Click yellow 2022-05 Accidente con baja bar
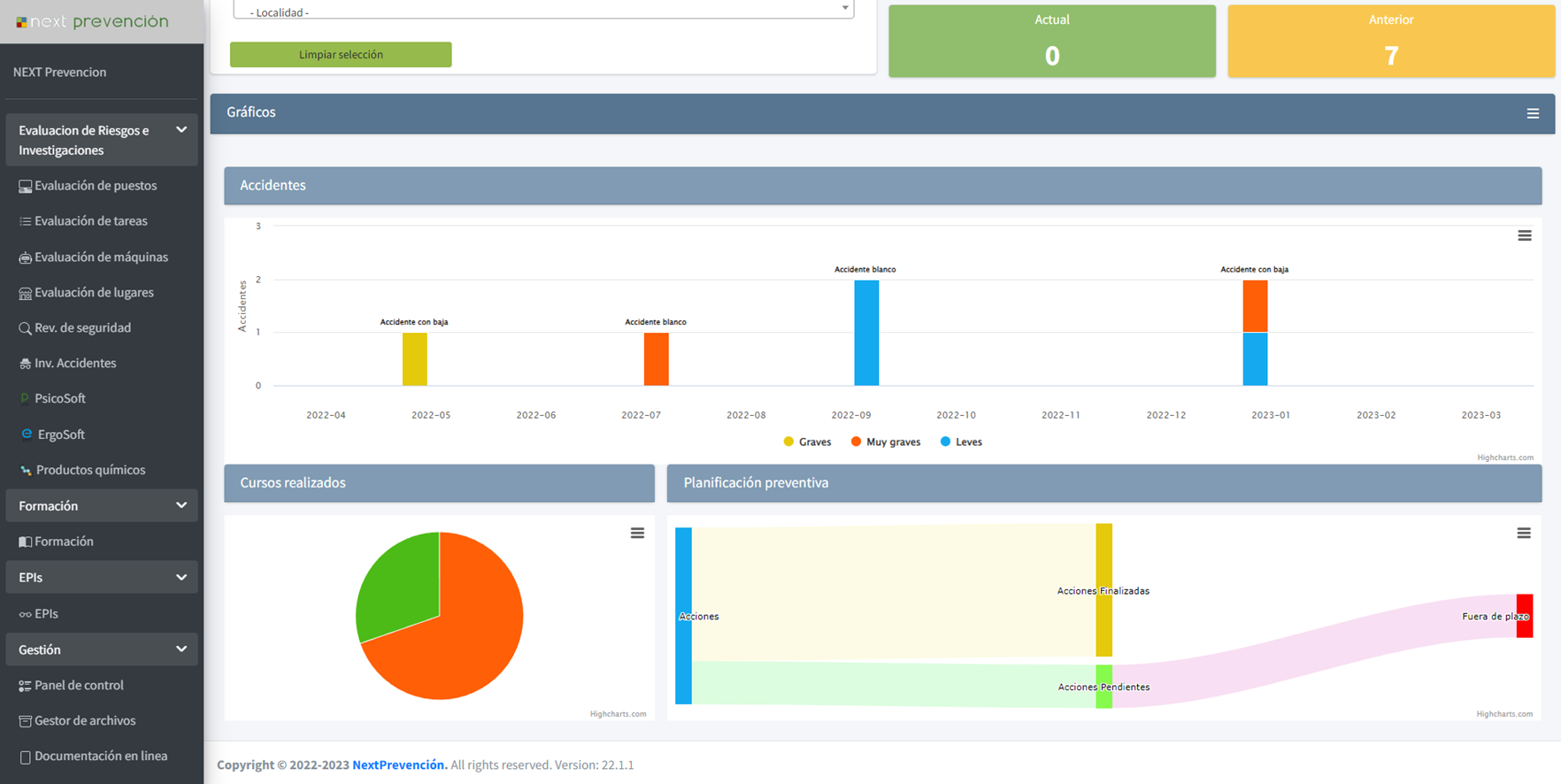This screenshot has width=1561, height=784. point(415,359)
